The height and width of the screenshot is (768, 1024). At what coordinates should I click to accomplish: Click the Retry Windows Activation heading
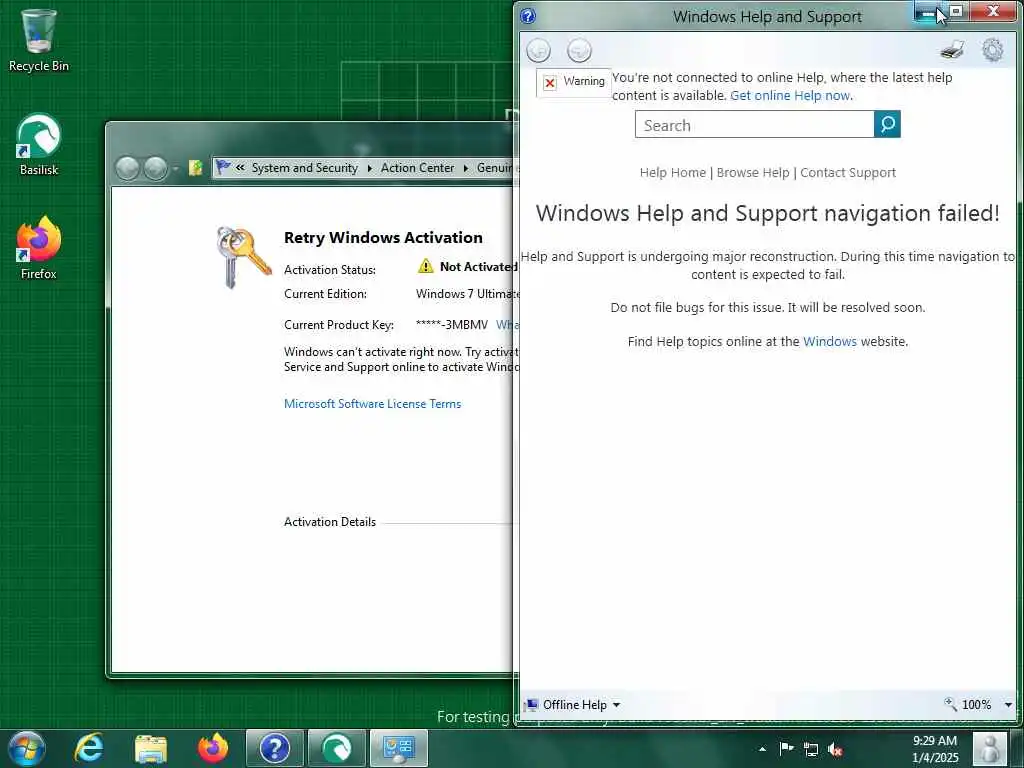(383, 238)
